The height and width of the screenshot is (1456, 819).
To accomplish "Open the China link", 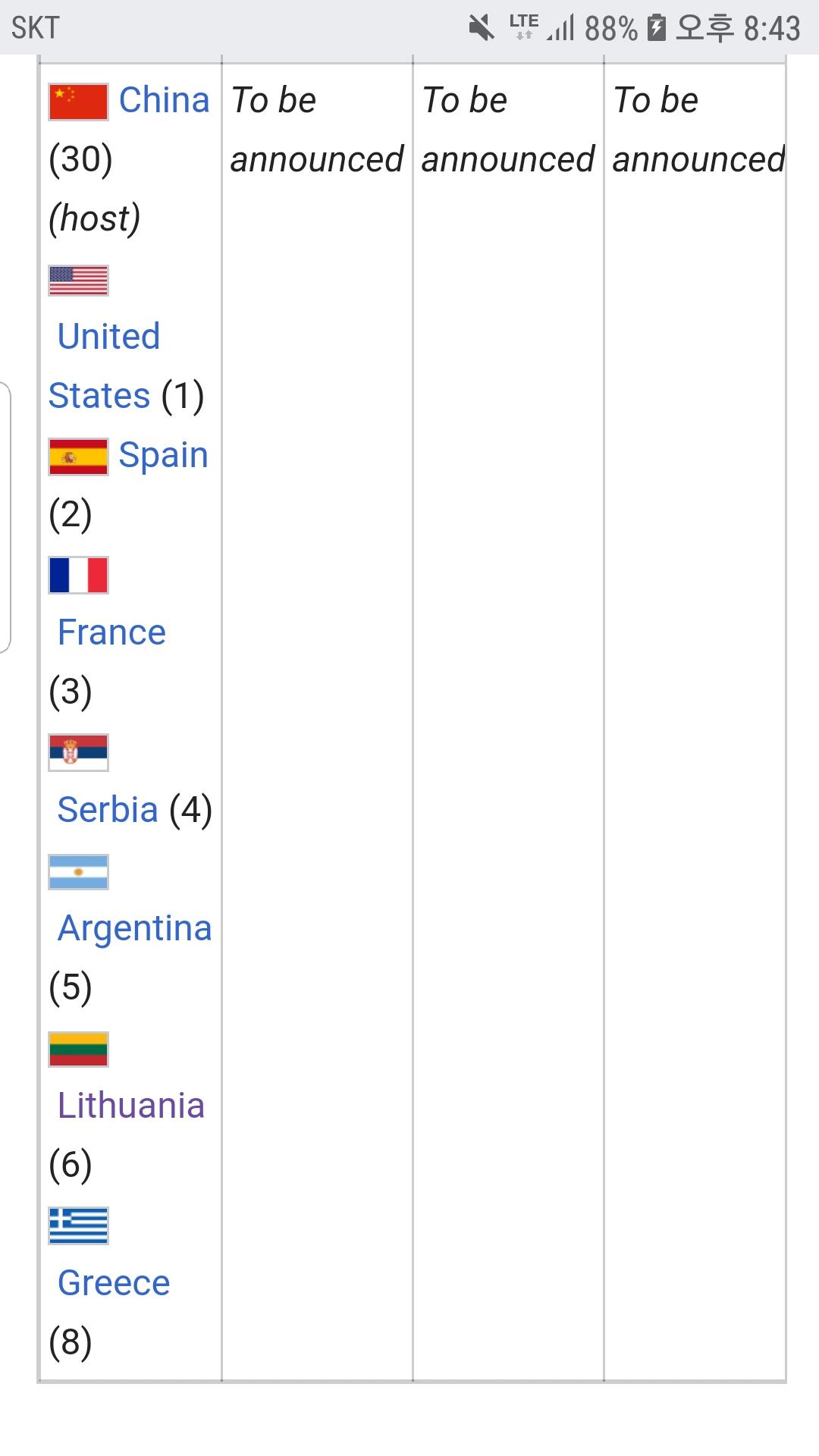I will 164,100.
